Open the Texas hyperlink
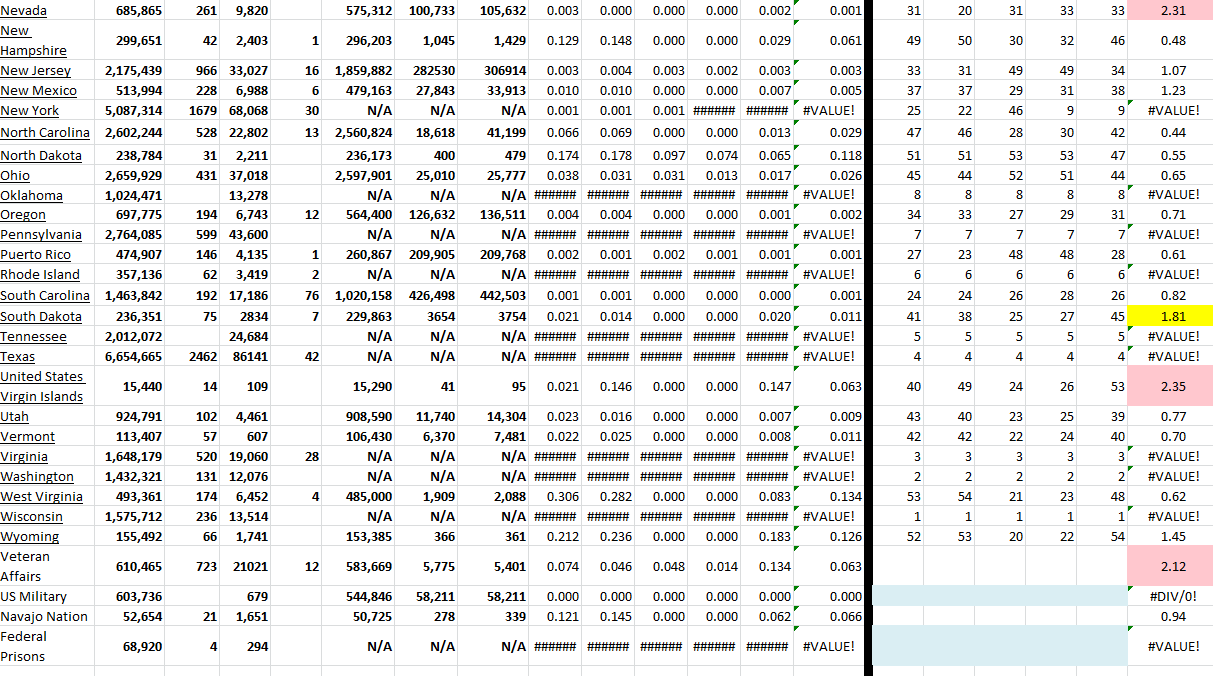The height and width of the screenshot is (676, 1213). click(20, 356)
